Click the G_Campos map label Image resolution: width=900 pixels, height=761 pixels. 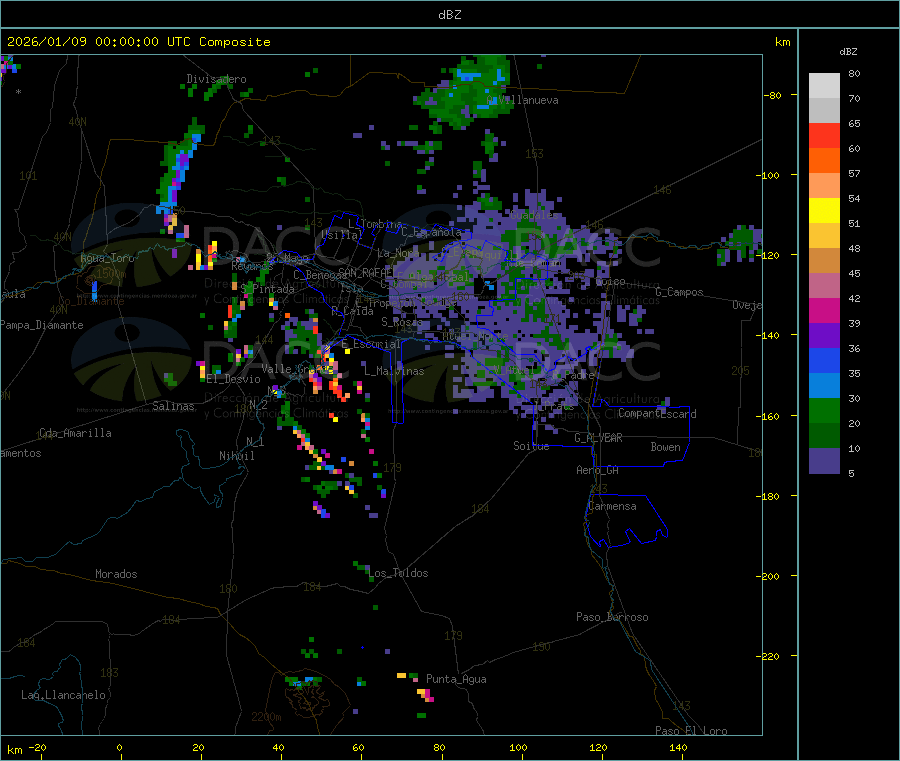[680, 292]
